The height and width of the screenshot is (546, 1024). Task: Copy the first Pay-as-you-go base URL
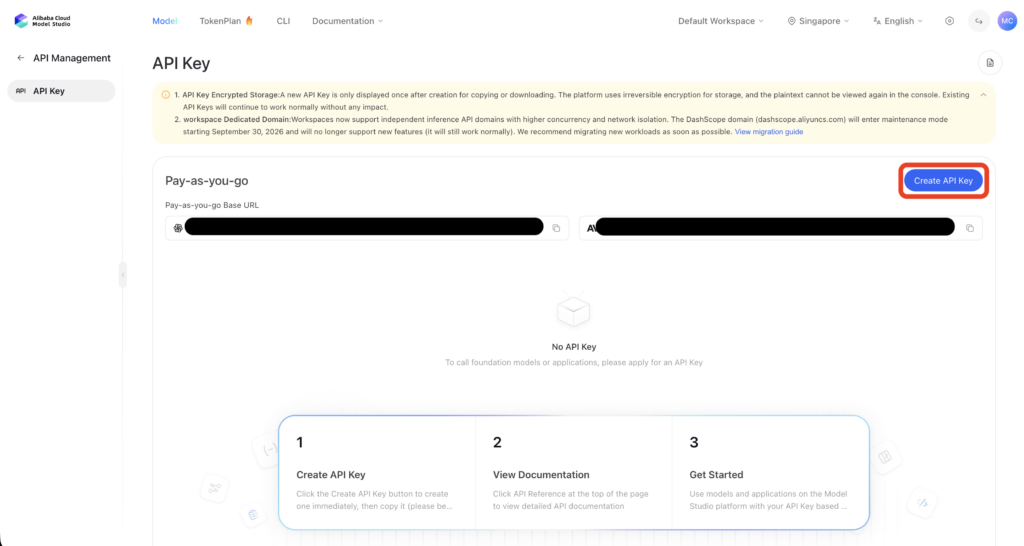(556, 229)
